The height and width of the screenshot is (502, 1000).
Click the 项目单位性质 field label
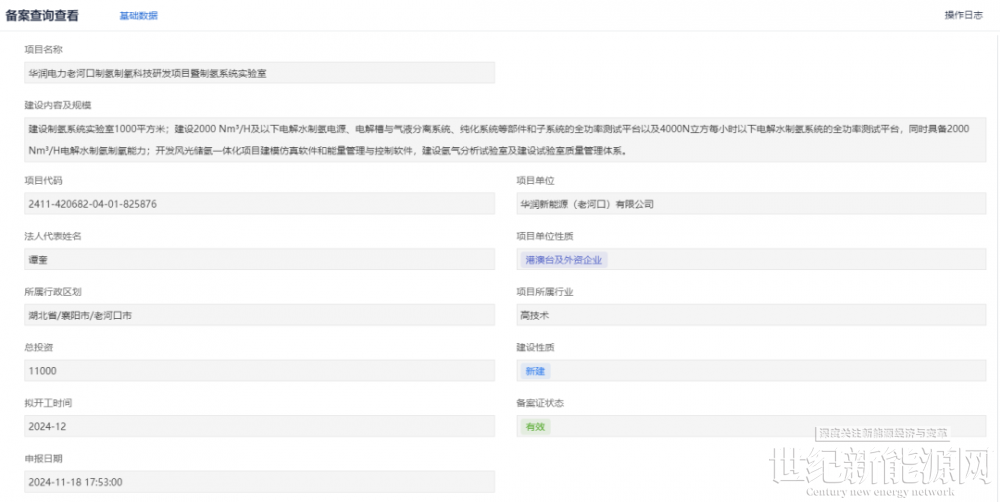545,236
